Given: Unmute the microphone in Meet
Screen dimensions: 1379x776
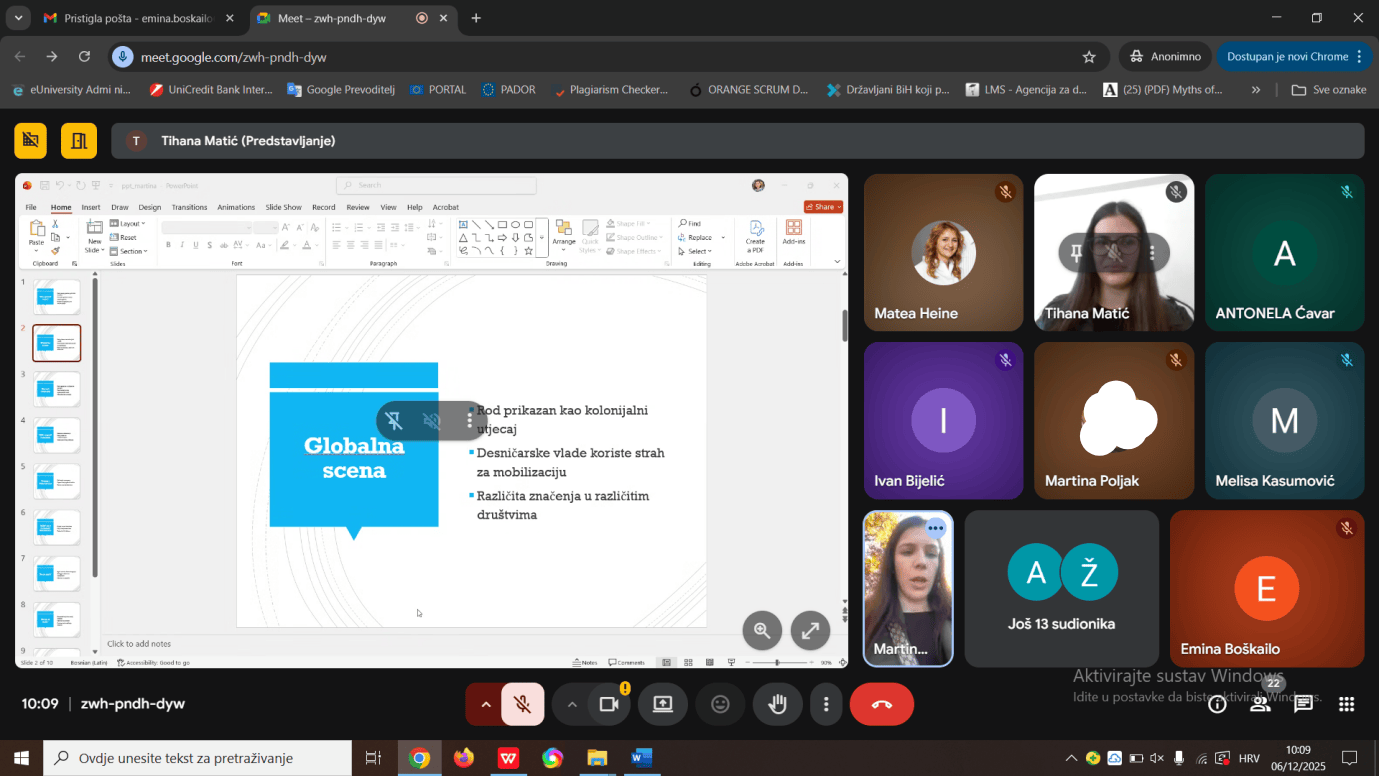Looking at the screenshot, I should (522, 704).
